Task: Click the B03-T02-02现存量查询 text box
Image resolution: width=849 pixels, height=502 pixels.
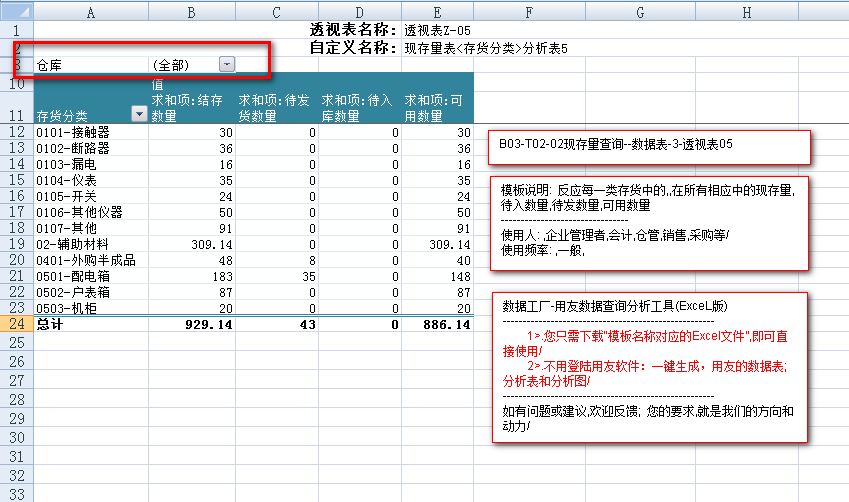Action: click(x=648, y=146)
